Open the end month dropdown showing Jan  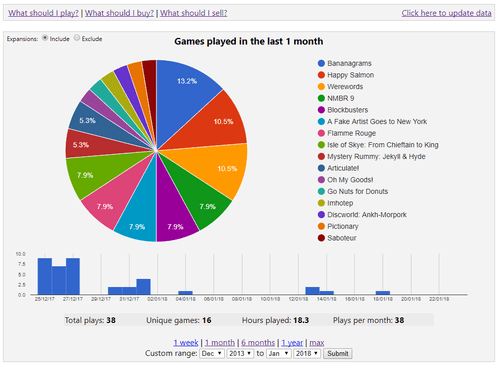(x=278, y=353)
